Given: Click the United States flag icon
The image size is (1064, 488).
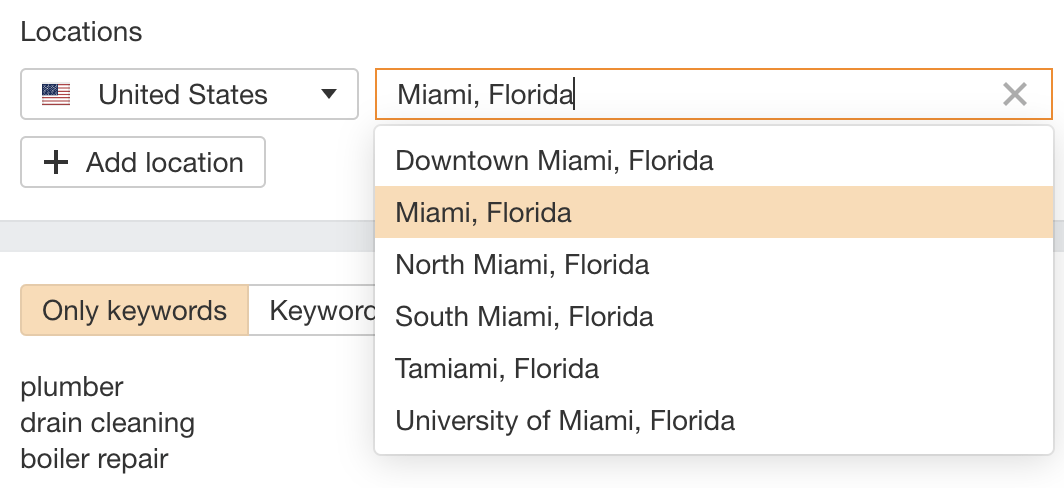Looking at the screenshot, I should 56,94.
